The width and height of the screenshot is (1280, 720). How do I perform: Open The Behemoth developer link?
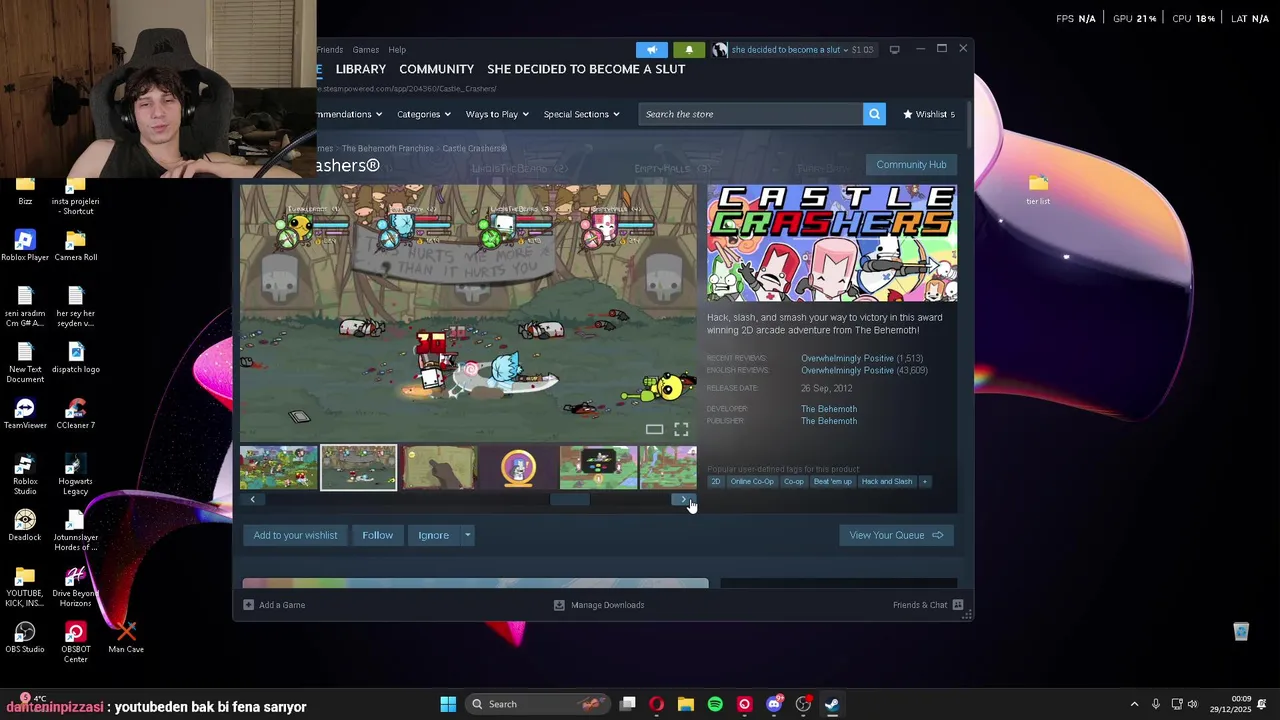(829, 409)
